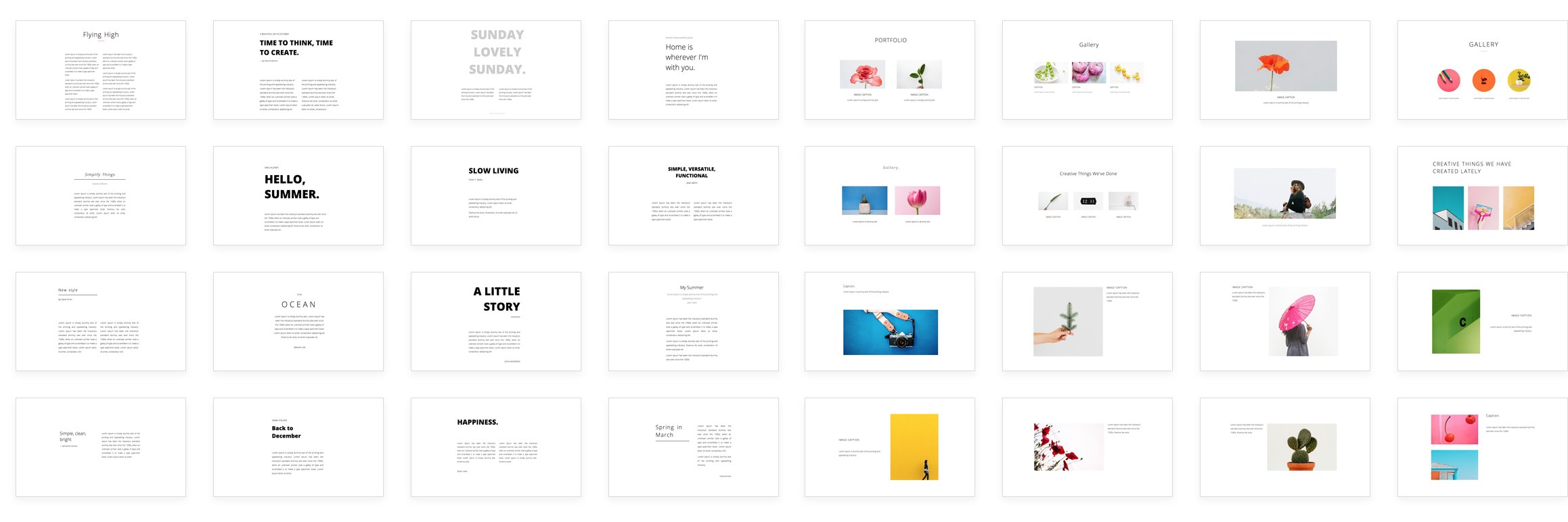Select the slide with woman sitting on hillside
Image resolution: width=1568 pixels, height=522 pixels.
coord(1285,196)
